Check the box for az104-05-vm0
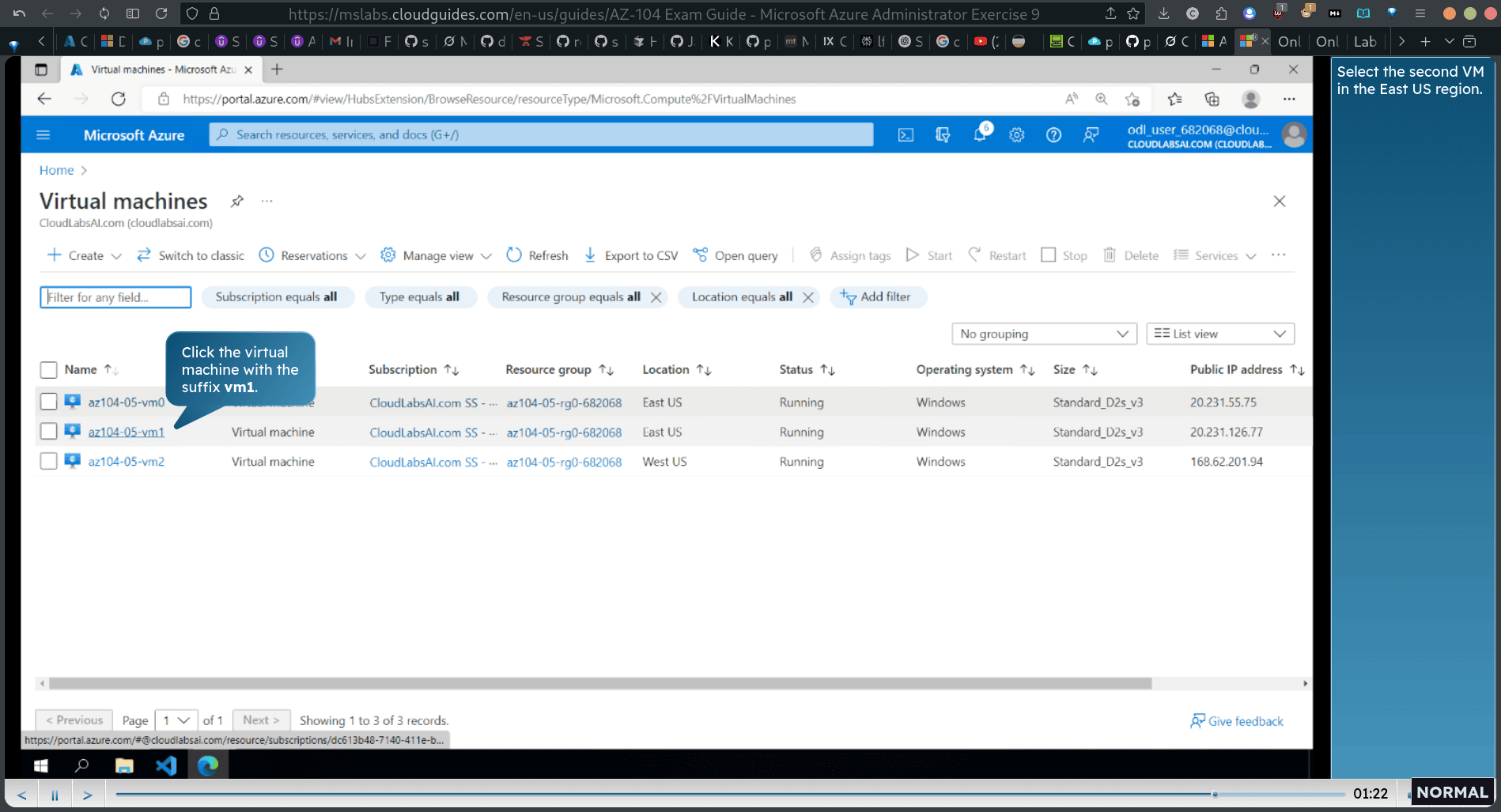 pos(48,402)
